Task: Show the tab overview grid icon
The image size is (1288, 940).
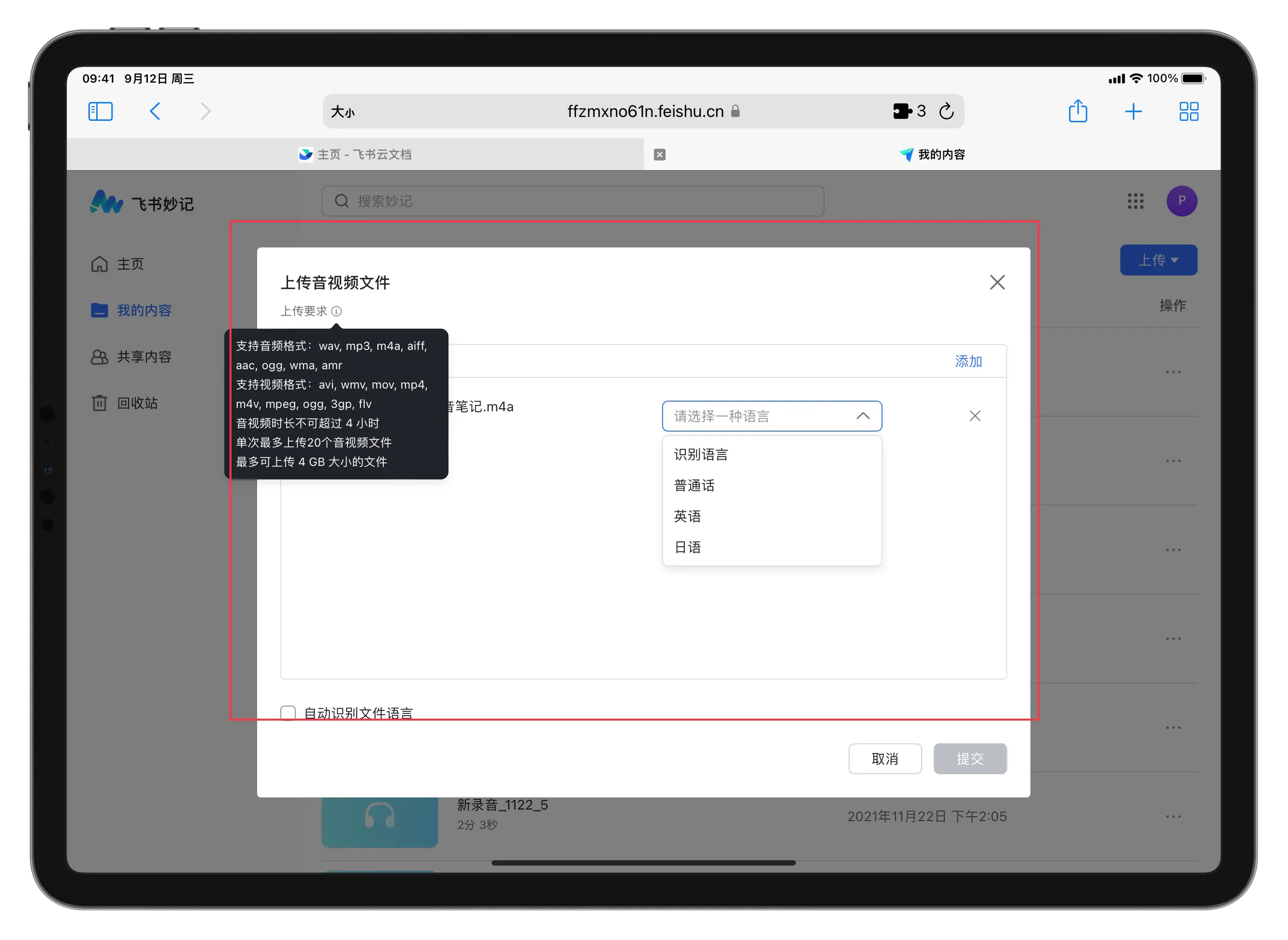Action: pyautogui.click(x=1189, y=112)
